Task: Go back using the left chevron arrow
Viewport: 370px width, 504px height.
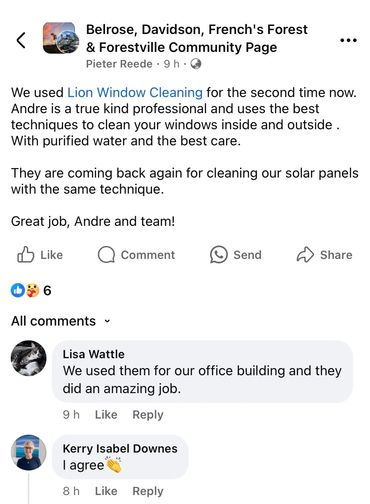Action: 21,40
